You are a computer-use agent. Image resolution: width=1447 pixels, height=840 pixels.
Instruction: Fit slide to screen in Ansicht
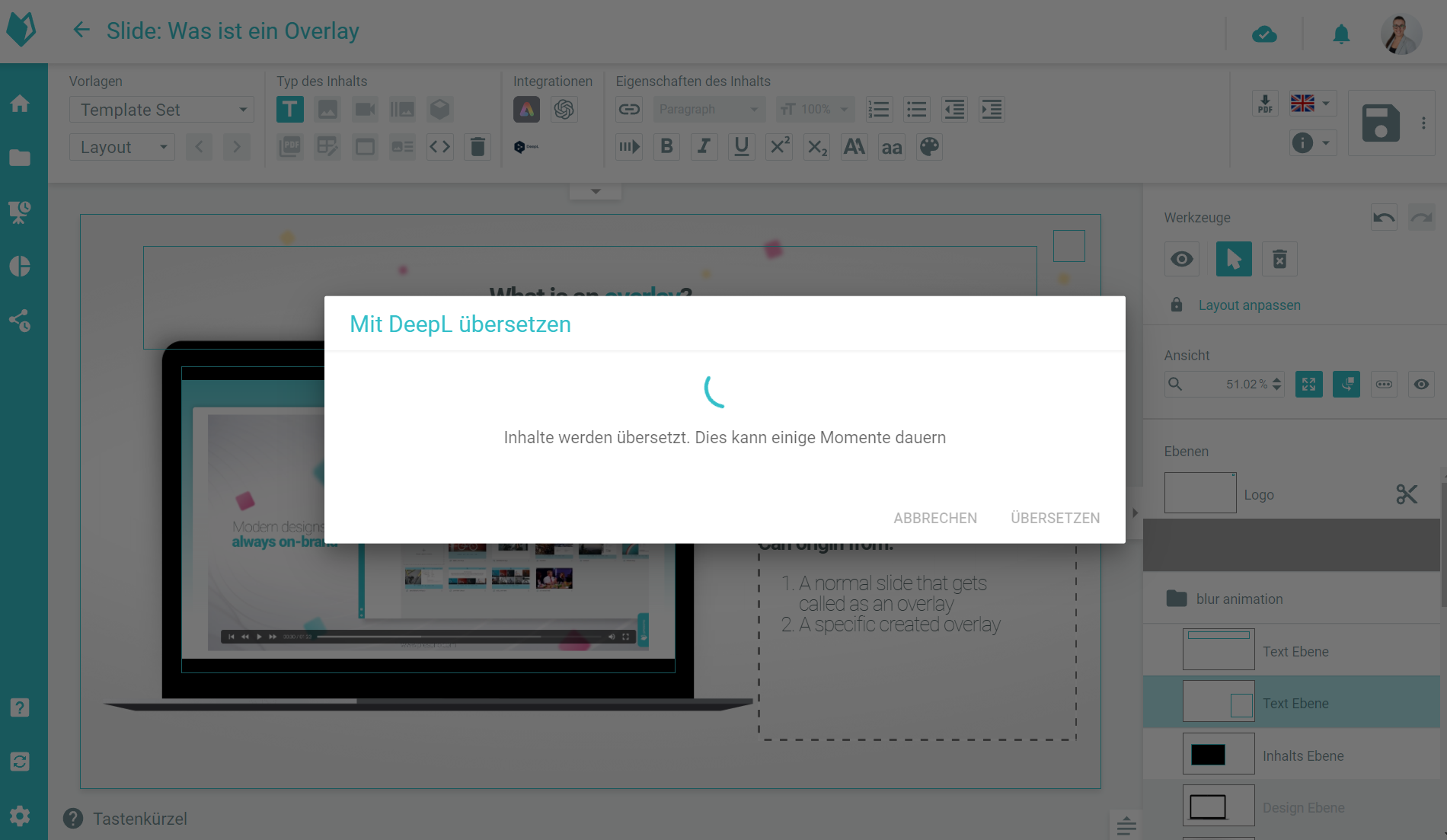tap(1309, 385)
